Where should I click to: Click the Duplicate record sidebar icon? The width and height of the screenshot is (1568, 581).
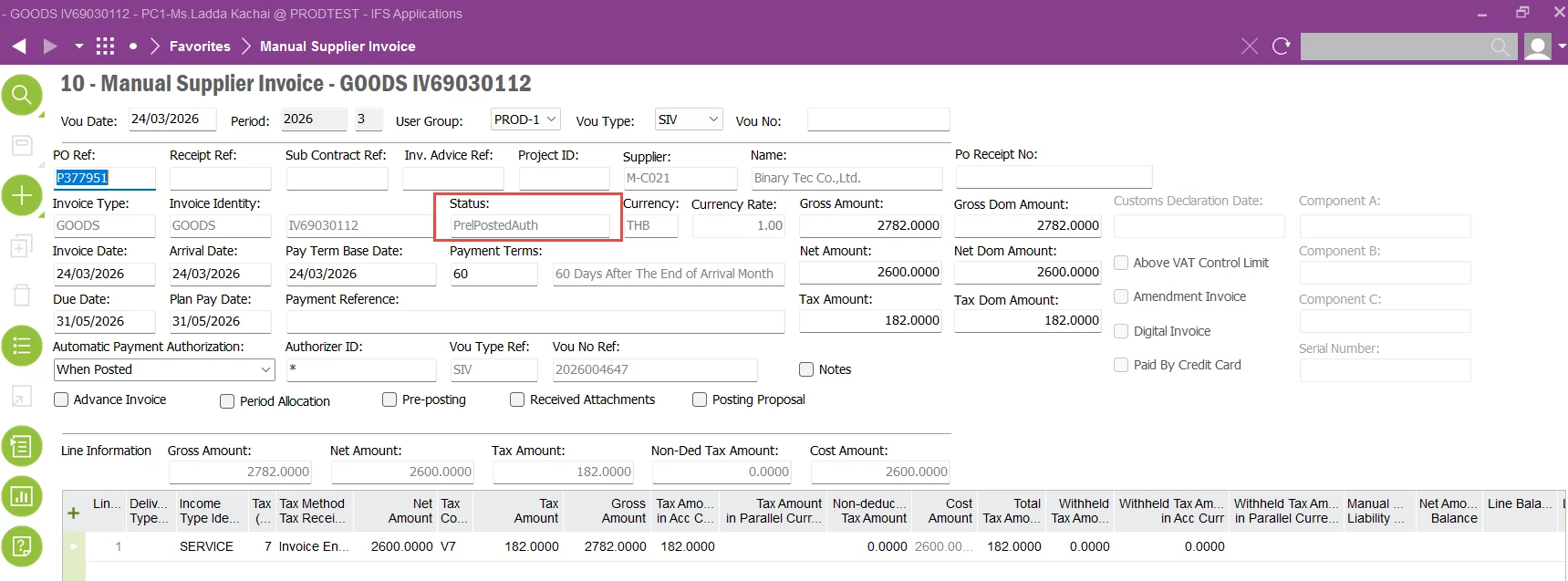(x=22, y=246)
